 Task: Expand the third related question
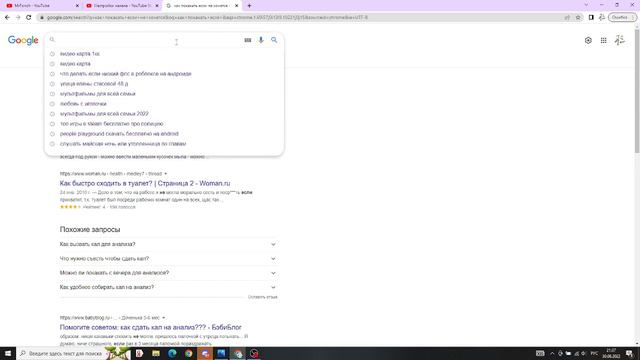point(168,273)
